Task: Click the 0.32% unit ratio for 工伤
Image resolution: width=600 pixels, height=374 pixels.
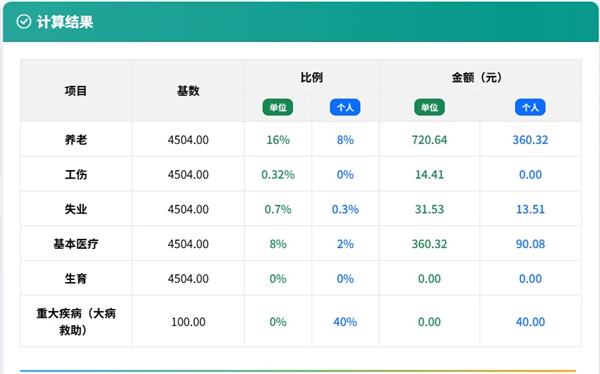Action: 278,175
